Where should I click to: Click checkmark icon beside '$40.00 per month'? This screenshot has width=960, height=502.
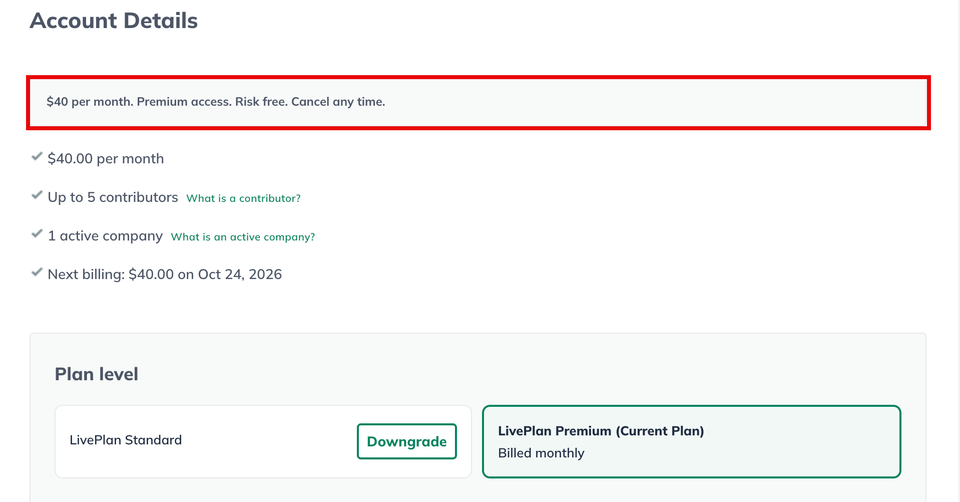point(37,157)
